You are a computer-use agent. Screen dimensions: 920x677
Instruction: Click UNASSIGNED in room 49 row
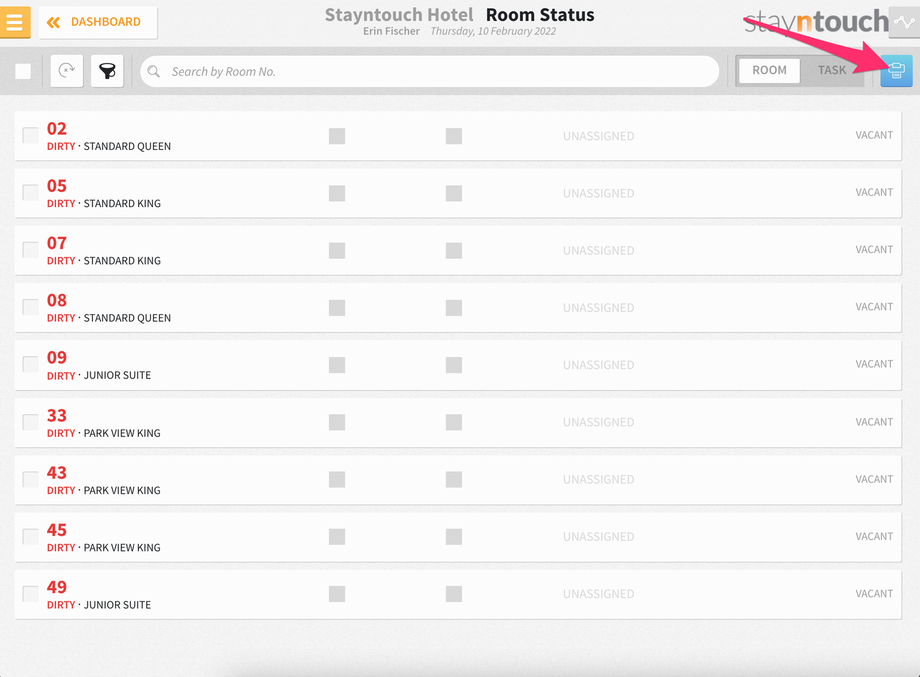598,594
